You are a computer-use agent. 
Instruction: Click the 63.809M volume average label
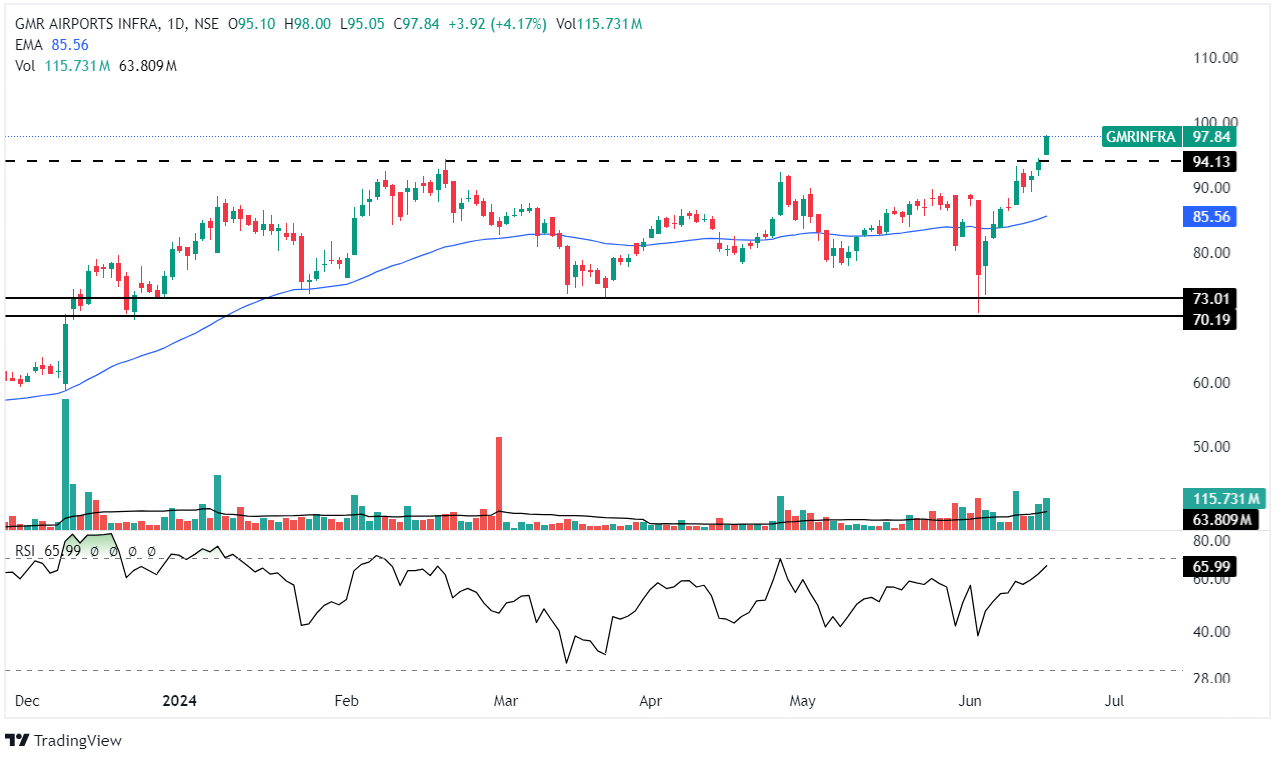1209,519
